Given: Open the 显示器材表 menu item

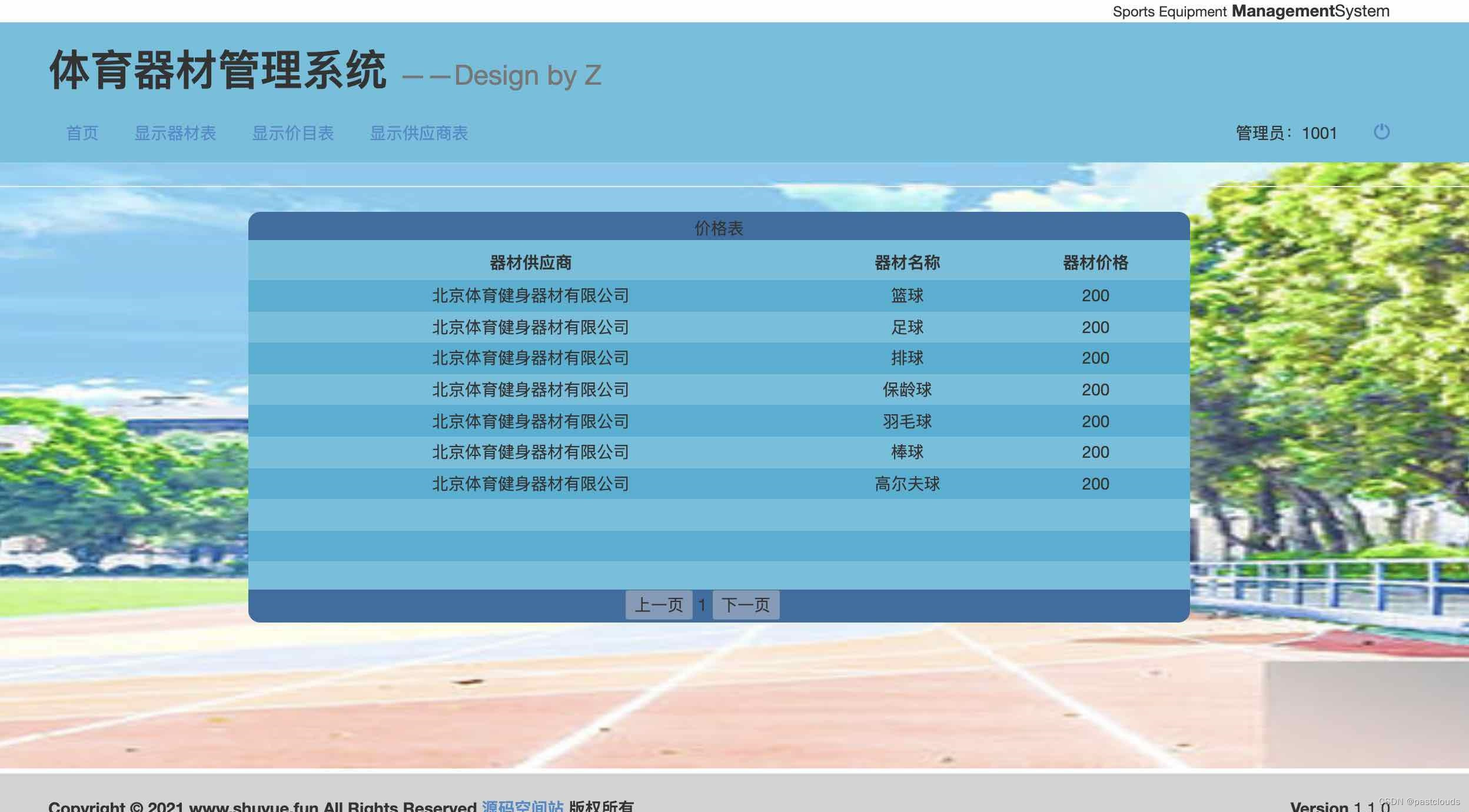Looking at the screenshot, I should [175, 133].
